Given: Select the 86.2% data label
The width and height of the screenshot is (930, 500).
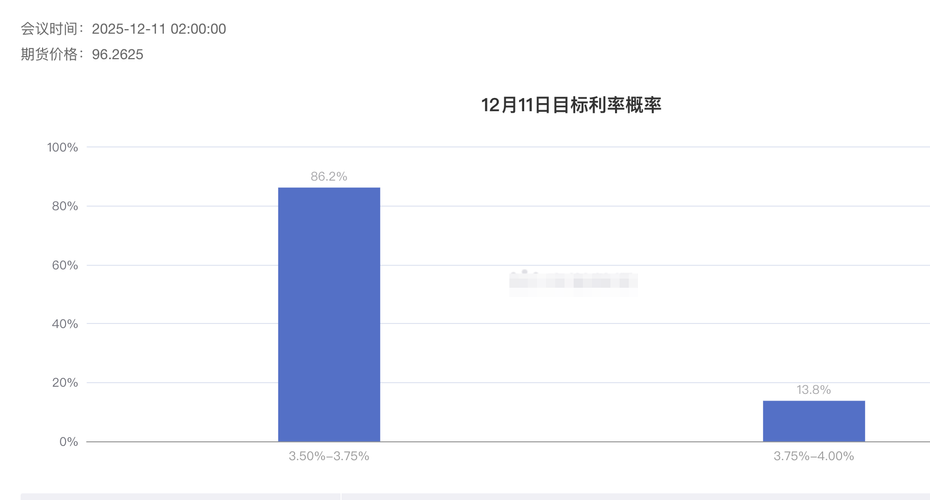Looking at the screenshot, I should 329,176.
